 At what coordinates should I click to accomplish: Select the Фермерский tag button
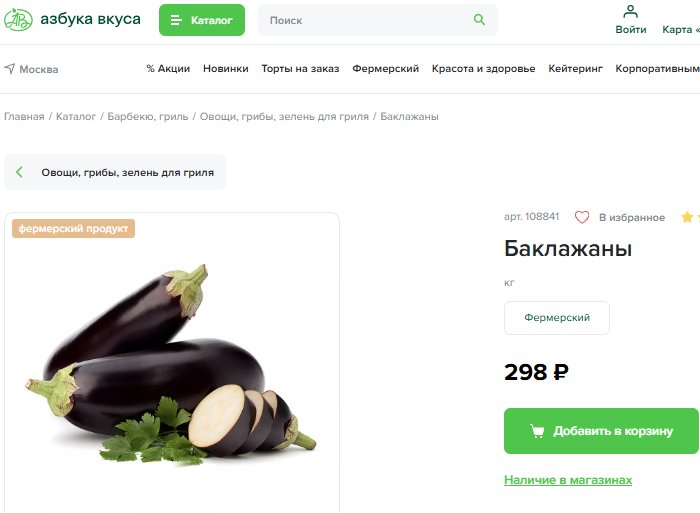pyautogui.click(x=557, y=318)
